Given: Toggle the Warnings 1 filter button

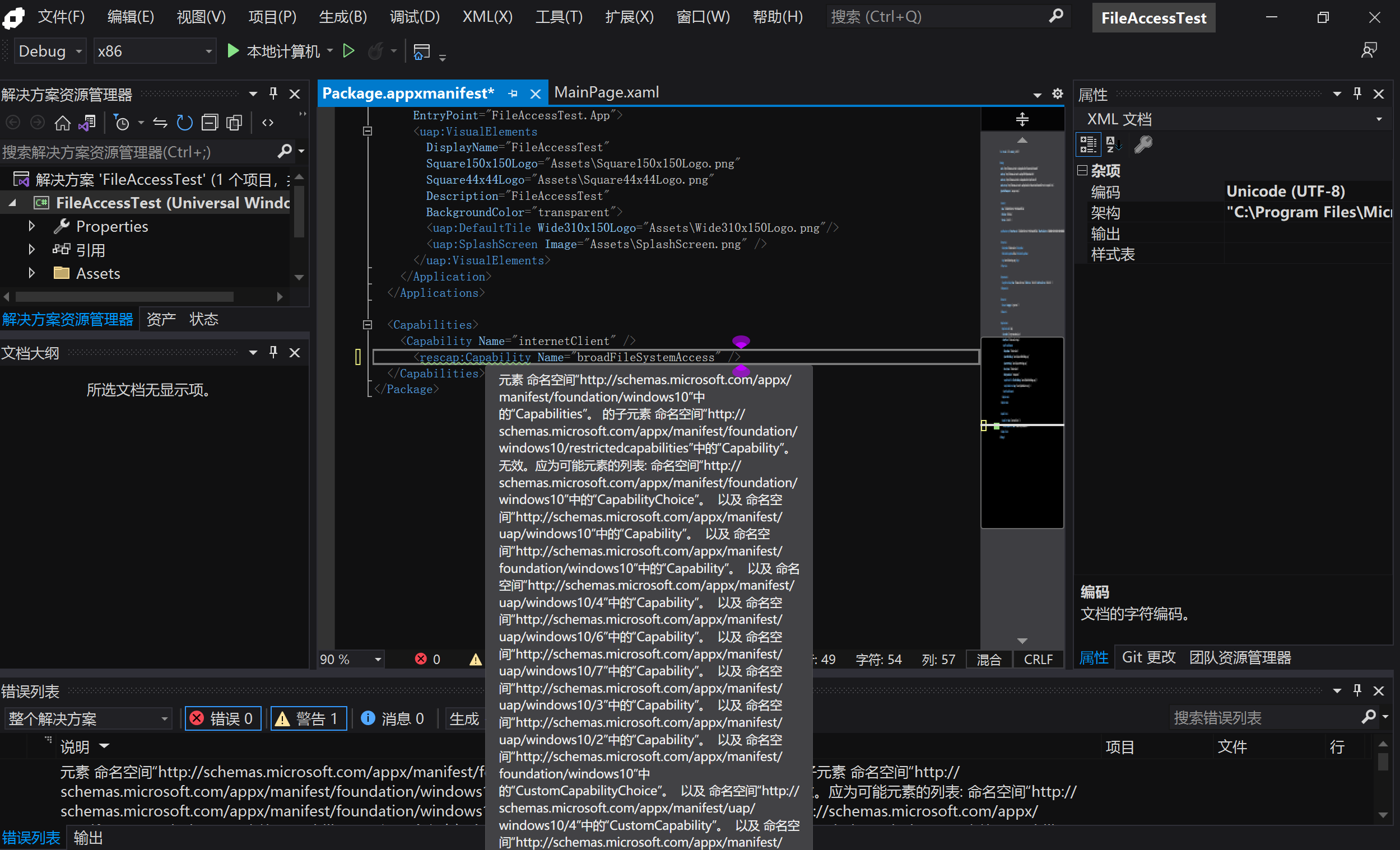Looking at the screenshot, I should click(309, 719).
